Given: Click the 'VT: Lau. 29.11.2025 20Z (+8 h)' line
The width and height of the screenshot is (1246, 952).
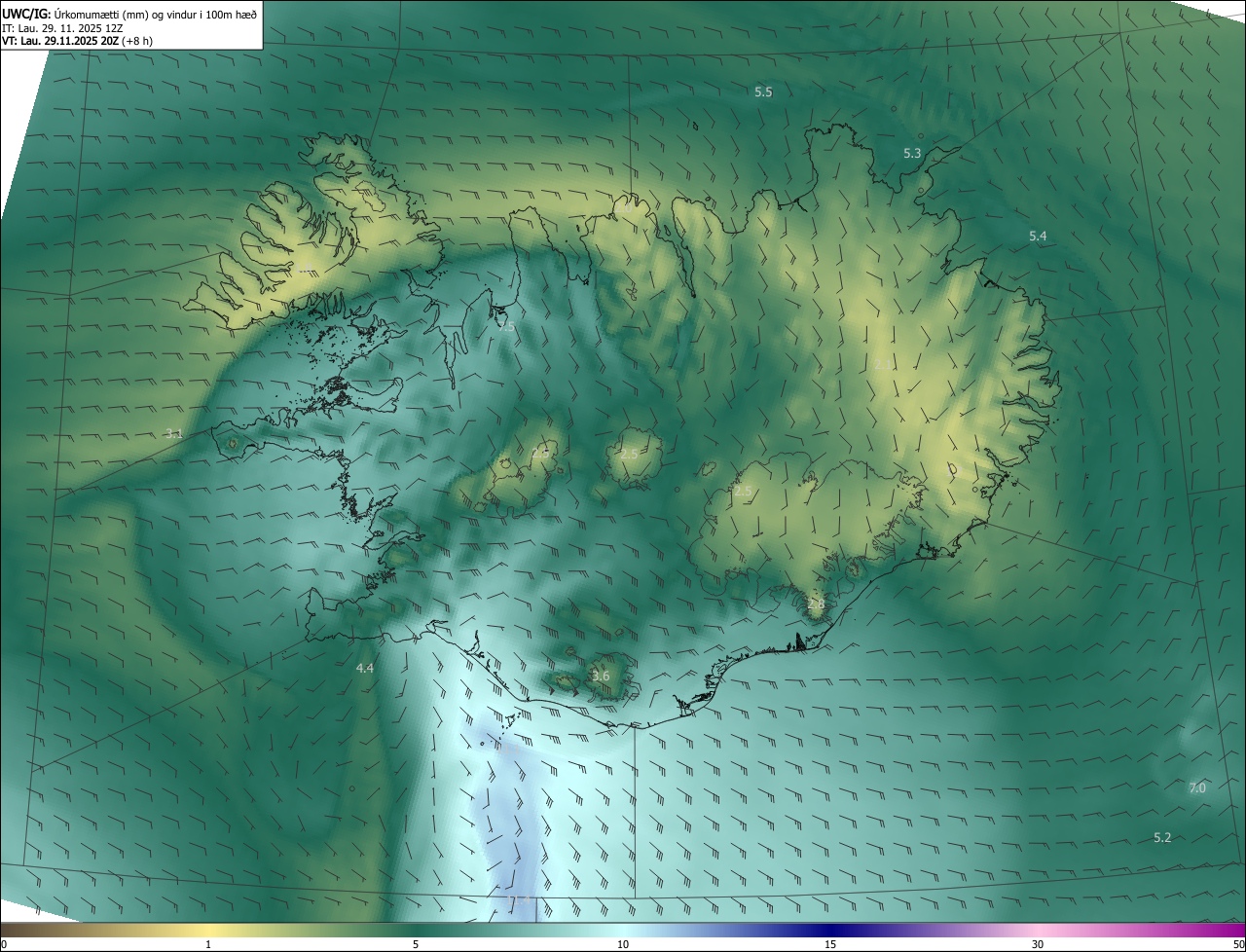Looking at the screenshot, I should (x=77, y=41).
